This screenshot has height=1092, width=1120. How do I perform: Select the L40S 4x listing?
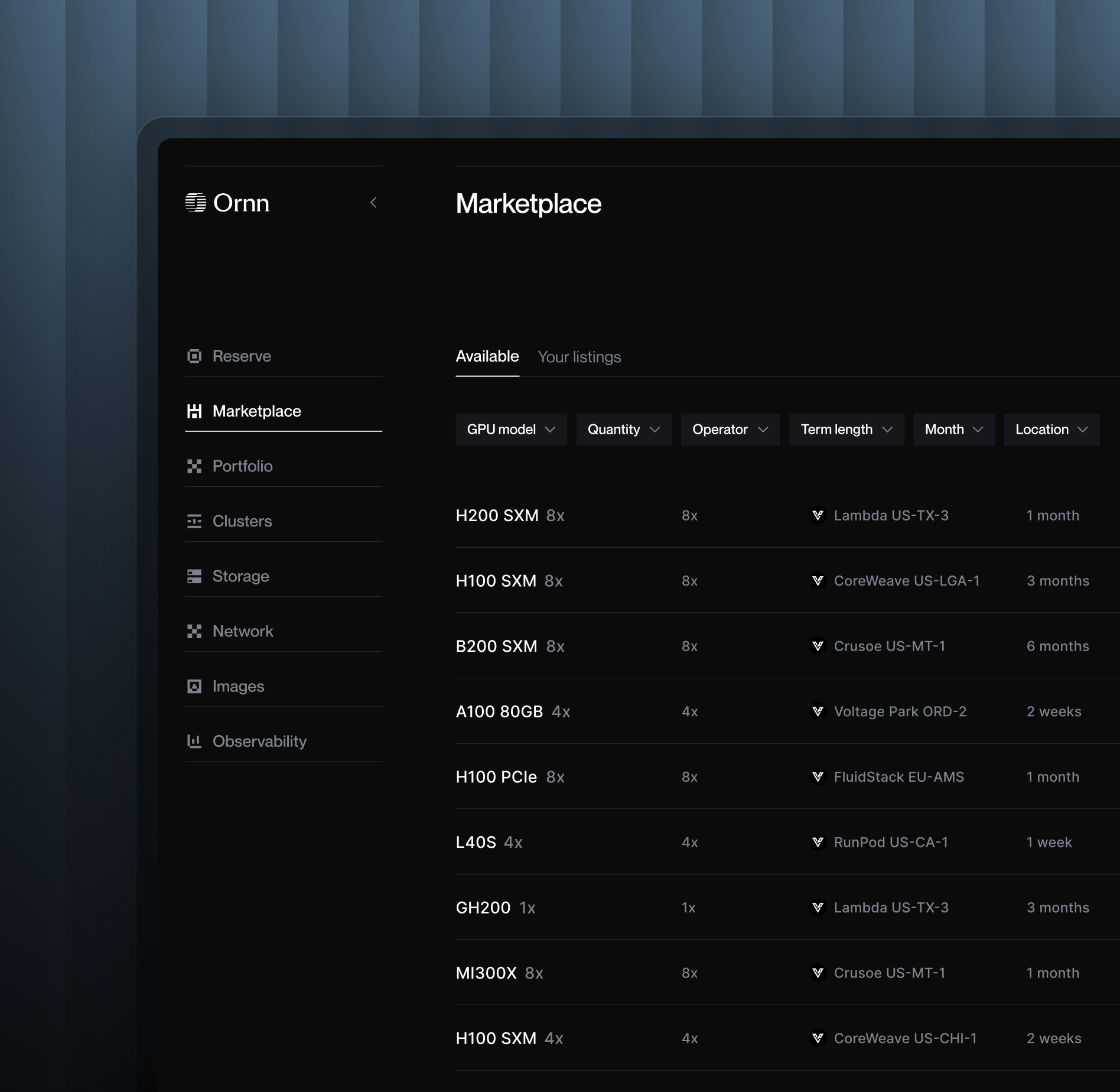[489, 842]
